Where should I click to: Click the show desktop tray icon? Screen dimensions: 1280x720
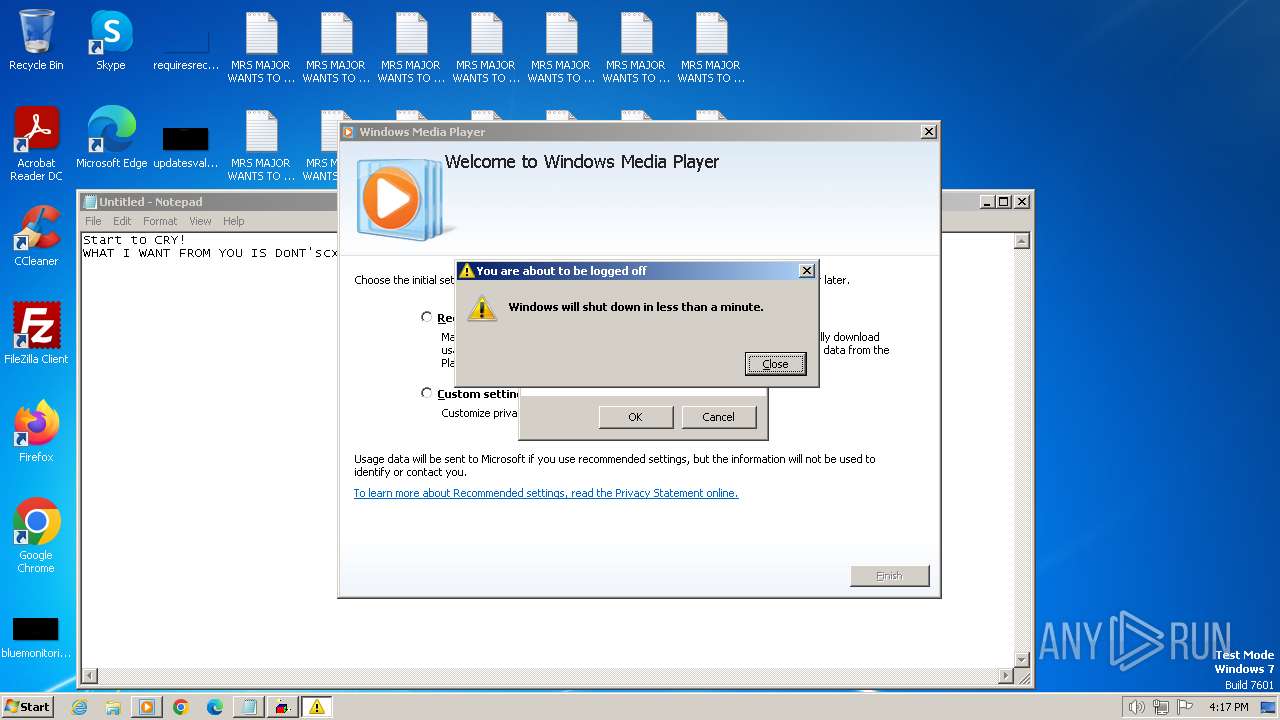coord(1268,707)
